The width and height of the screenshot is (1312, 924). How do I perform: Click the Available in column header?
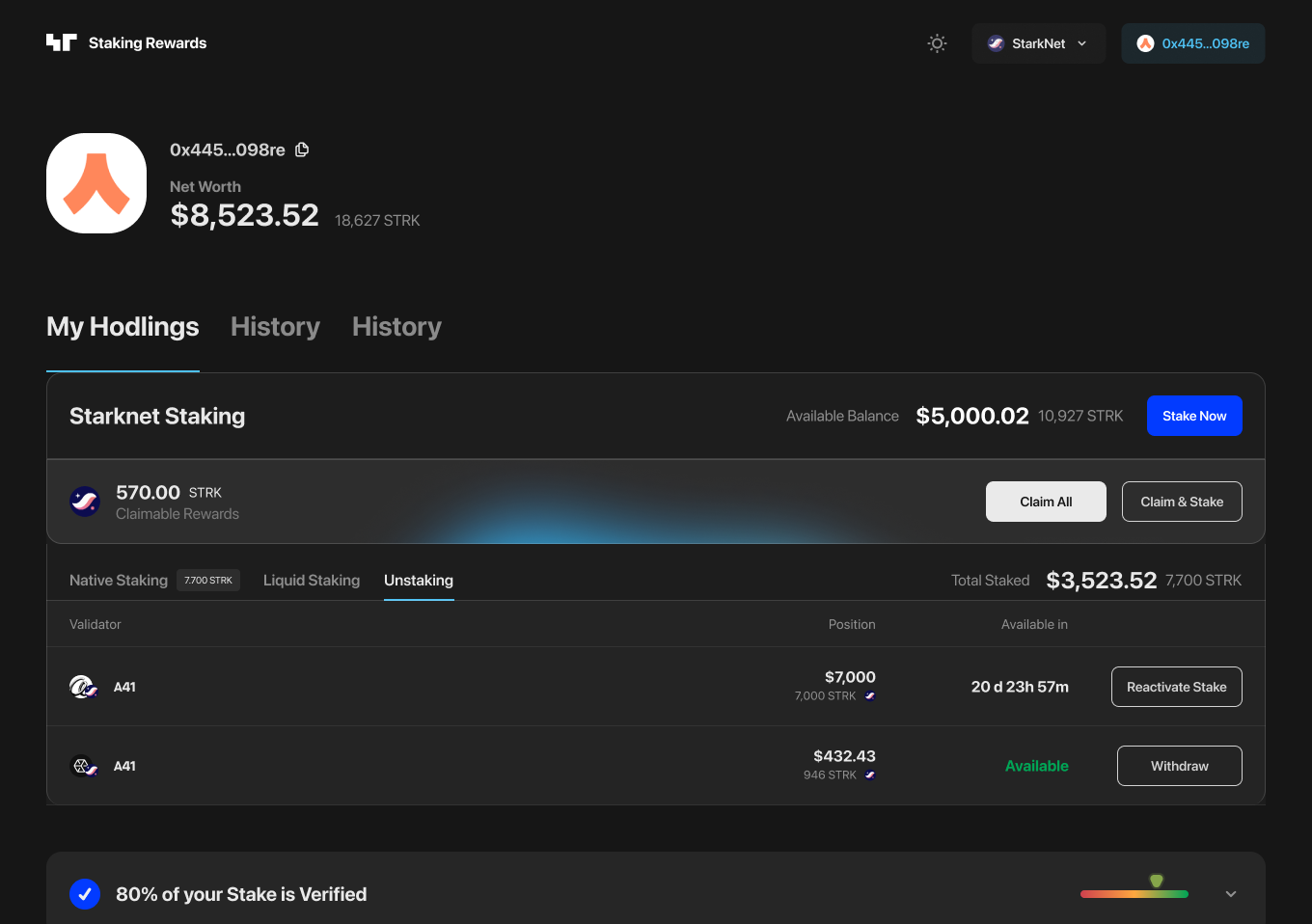[x=1034, y=624]
